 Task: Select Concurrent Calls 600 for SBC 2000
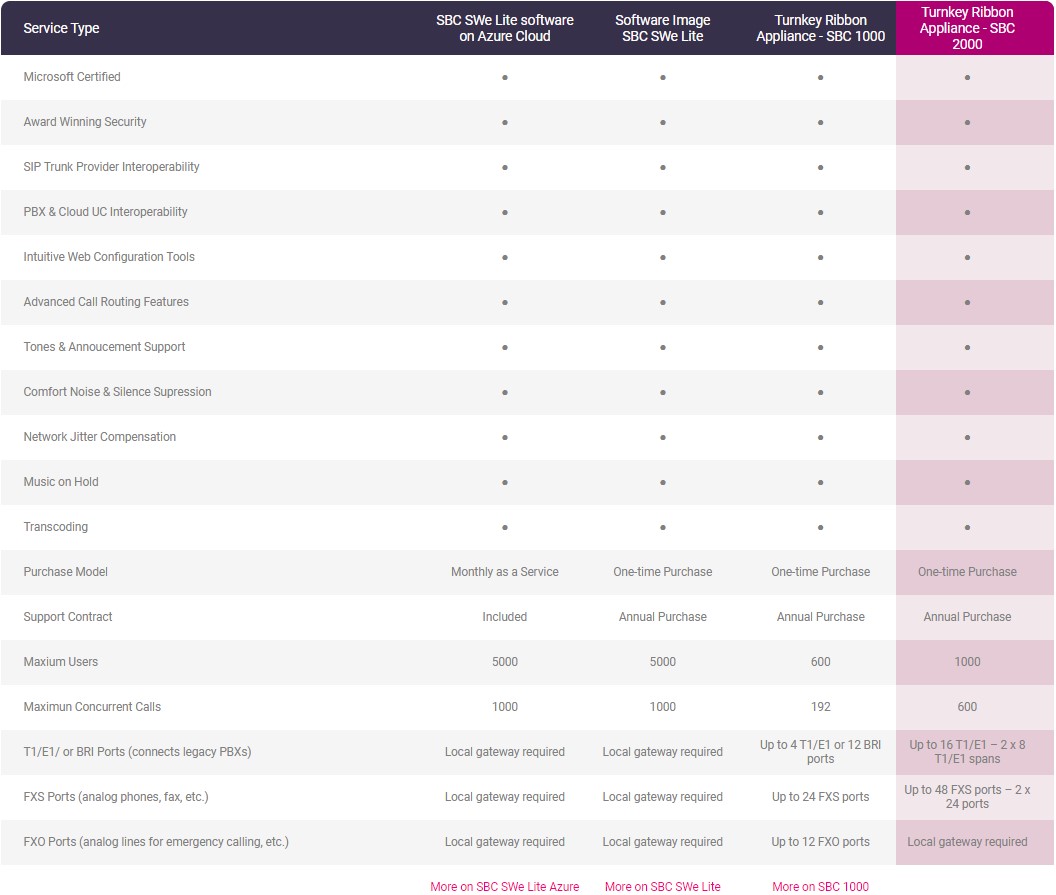click(x=967, y=707)
